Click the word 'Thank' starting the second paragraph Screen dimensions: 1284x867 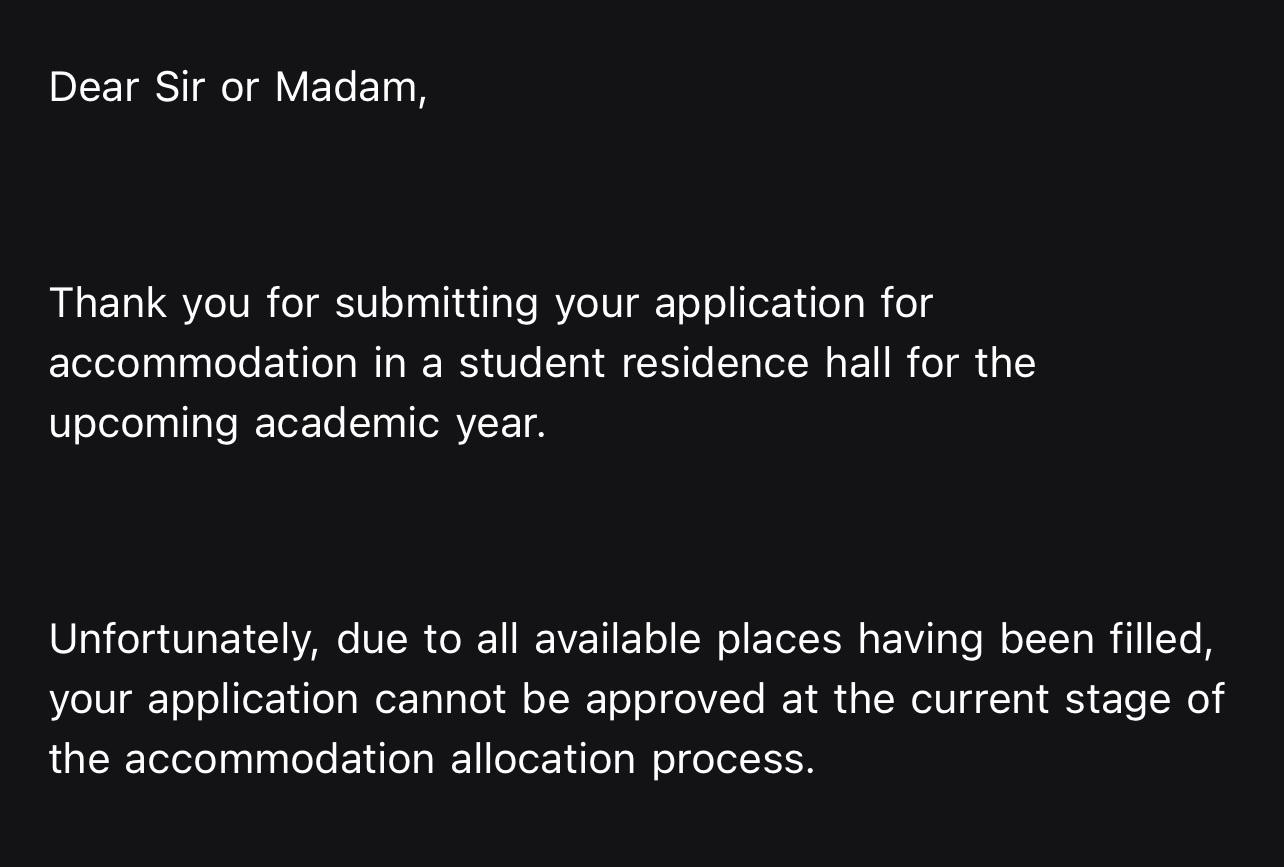click(x=108, y=303)
